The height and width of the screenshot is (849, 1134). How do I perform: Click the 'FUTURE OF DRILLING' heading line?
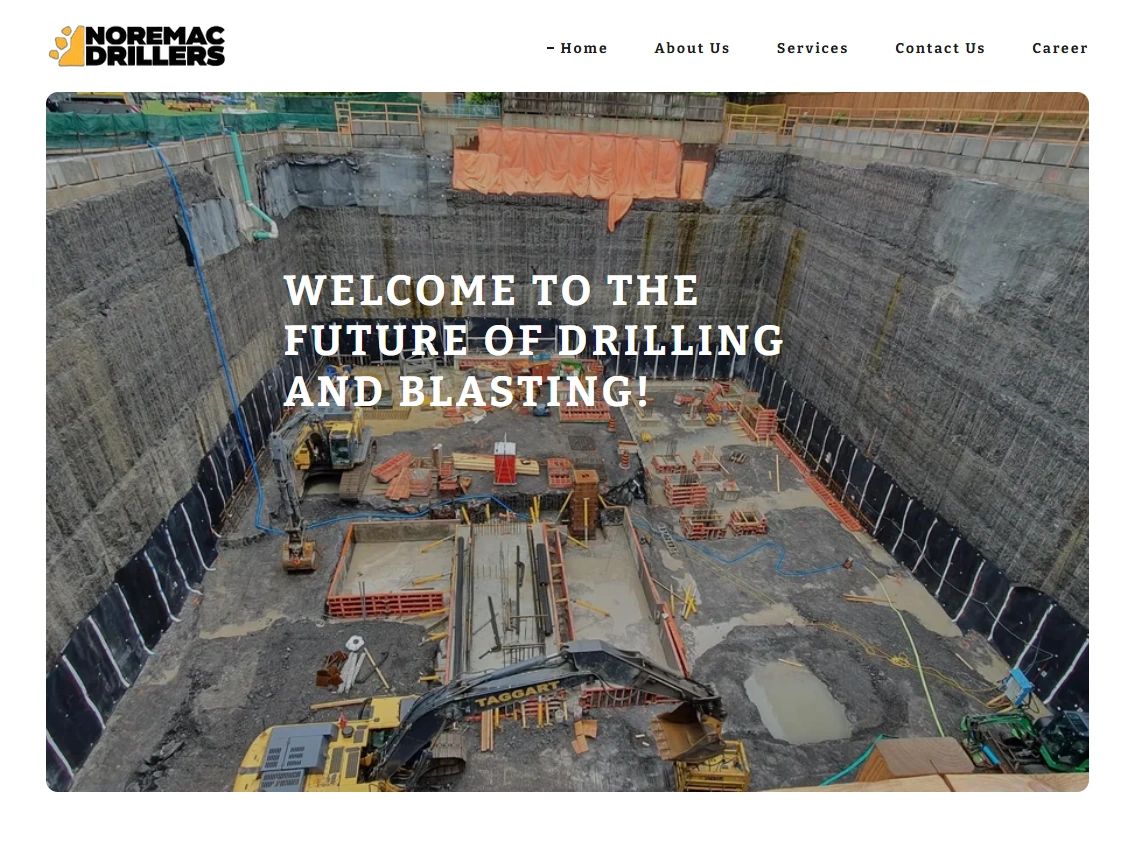click(x=534, y=340)
